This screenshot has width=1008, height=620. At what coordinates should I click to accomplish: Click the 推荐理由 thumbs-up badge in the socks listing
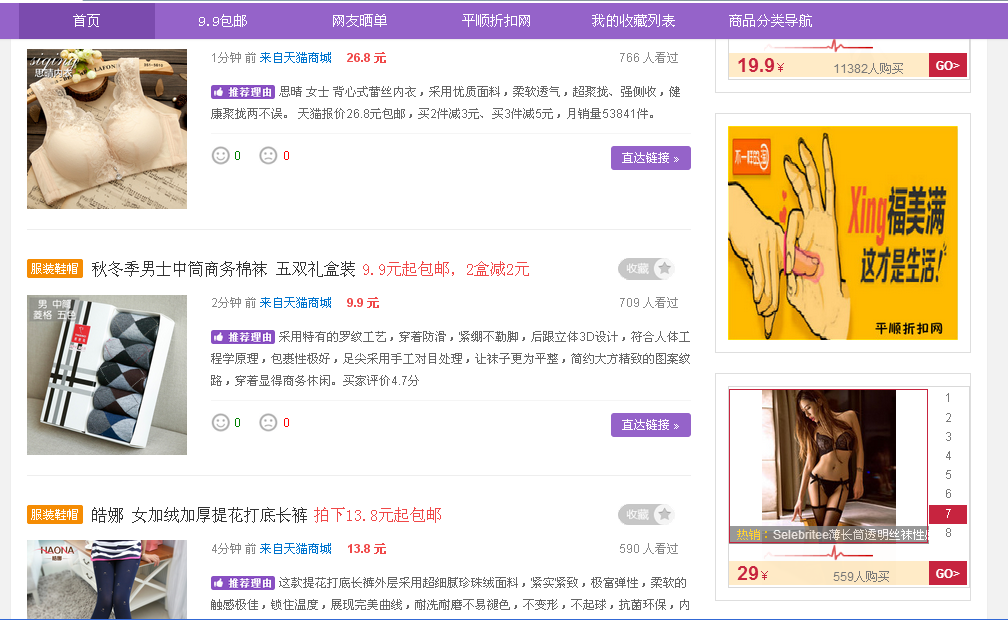[242, 337]
